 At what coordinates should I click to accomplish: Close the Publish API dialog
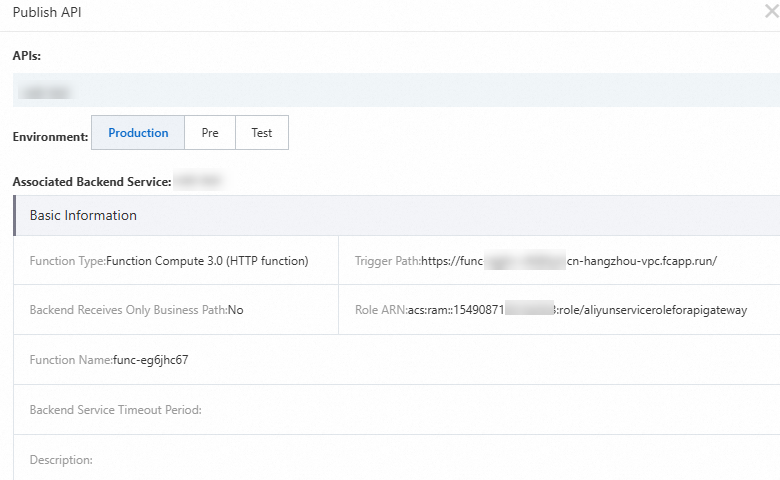tap(770, 13)
